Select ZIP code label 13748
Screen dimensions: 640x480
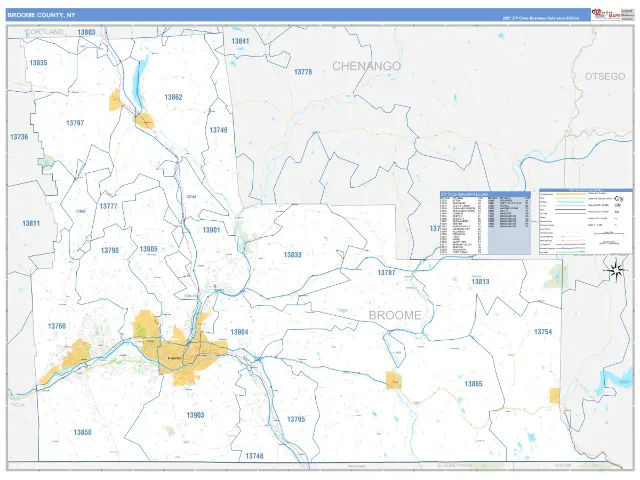tap(254, 456)
